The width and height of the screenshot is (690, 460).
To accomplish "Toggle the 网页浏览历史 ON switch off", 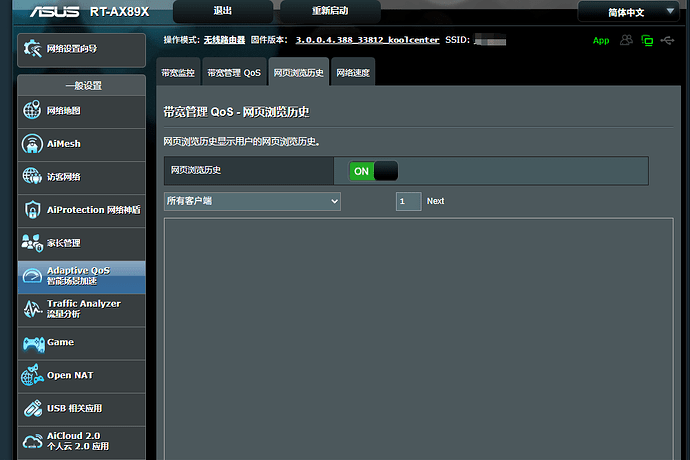I will (x=373, y=171).
